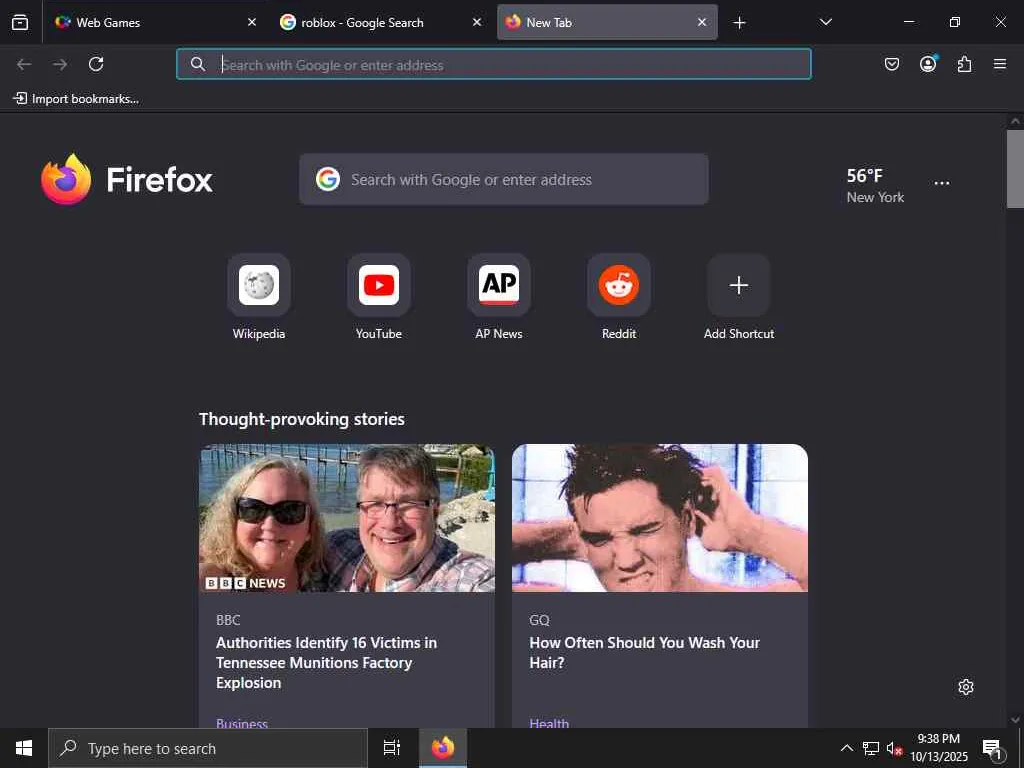1024x768 pixels.
Task: Click the Firefox taskbar icon
Action: pos(443,748)
